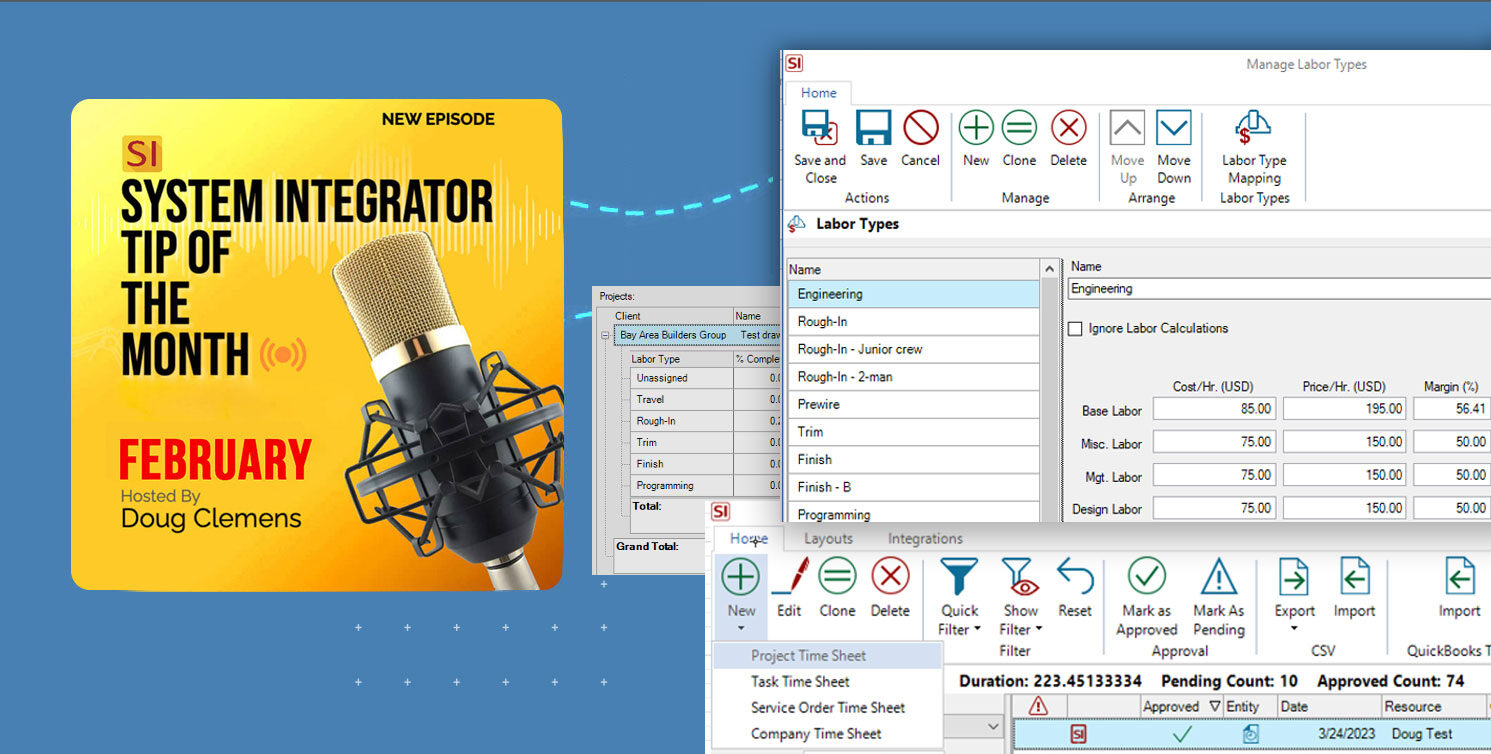
Task: Move the labor type down
Action: tap(1174, 147)
